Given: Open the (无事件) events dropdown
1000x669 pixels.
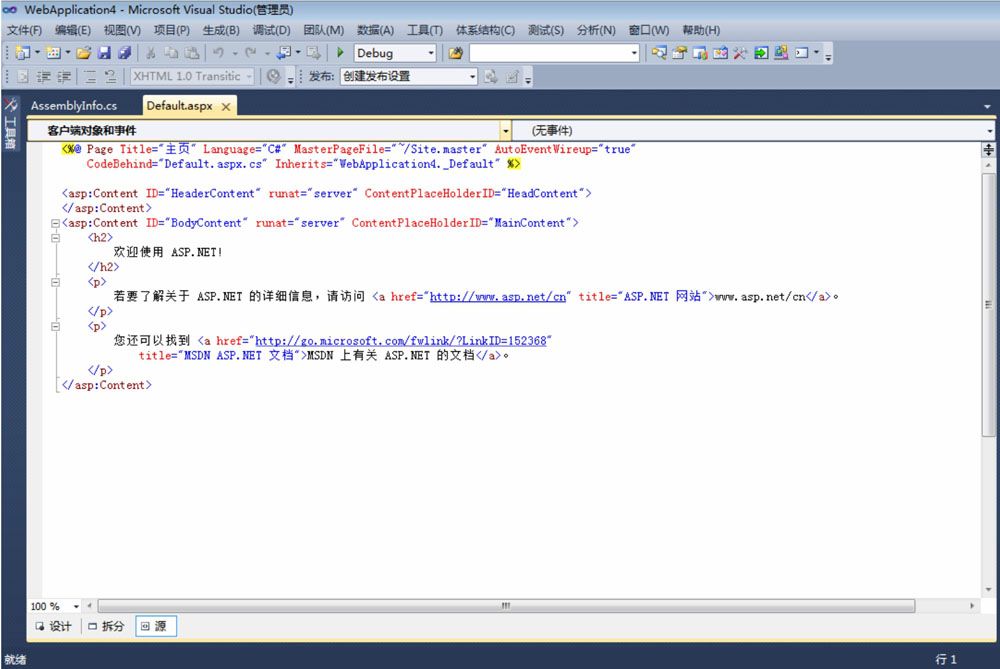Looking at the screenshot, I should tap(989, 131).
